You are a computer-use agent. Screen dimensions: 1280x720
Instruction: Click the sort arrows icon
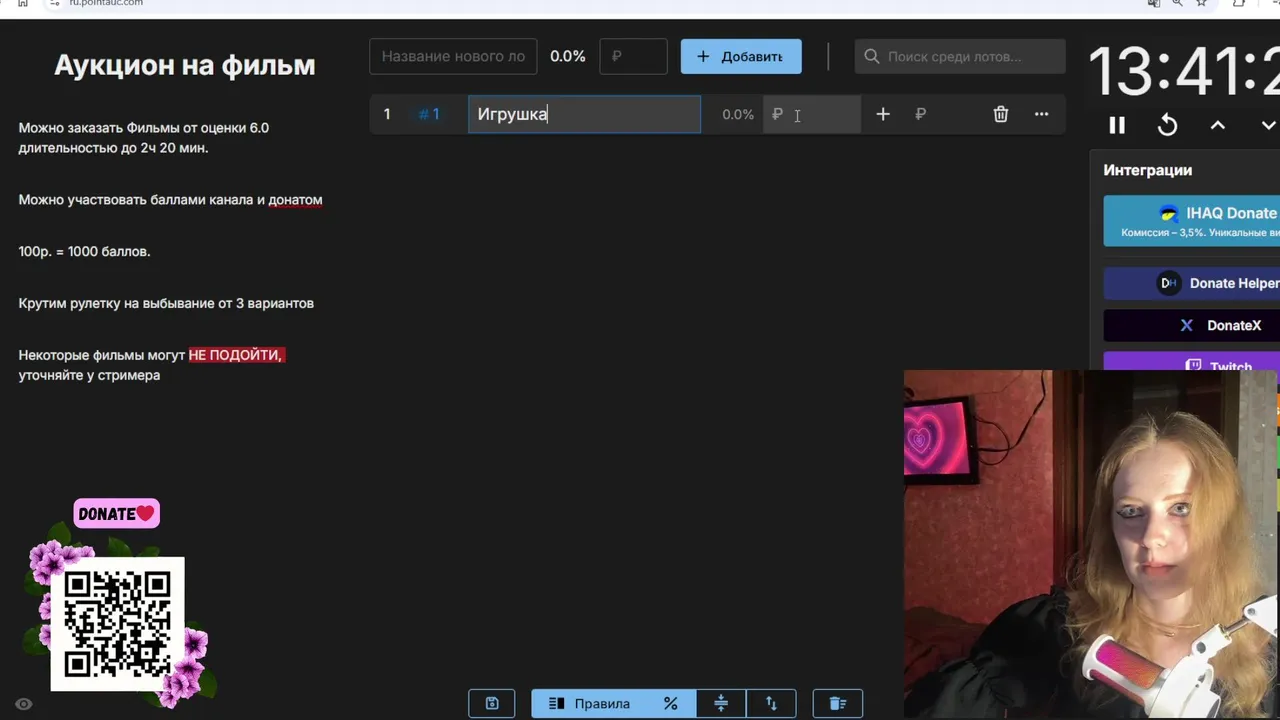(x=771, y=703)
